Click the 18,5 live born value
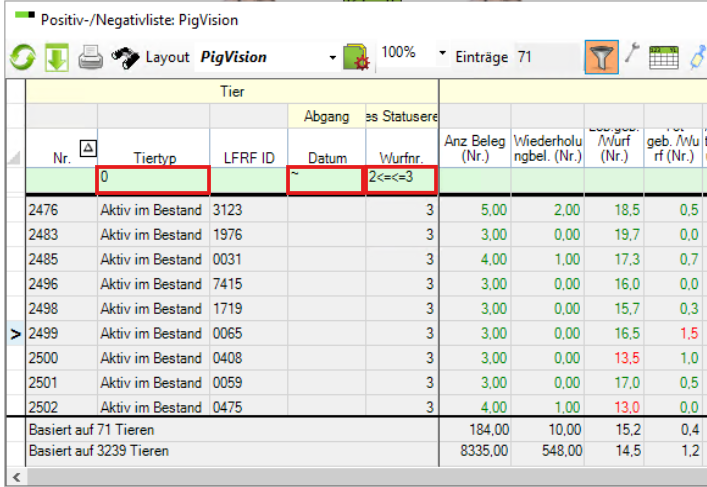The height and width of the screenshot is (487, 707). [x=614, y=210]
